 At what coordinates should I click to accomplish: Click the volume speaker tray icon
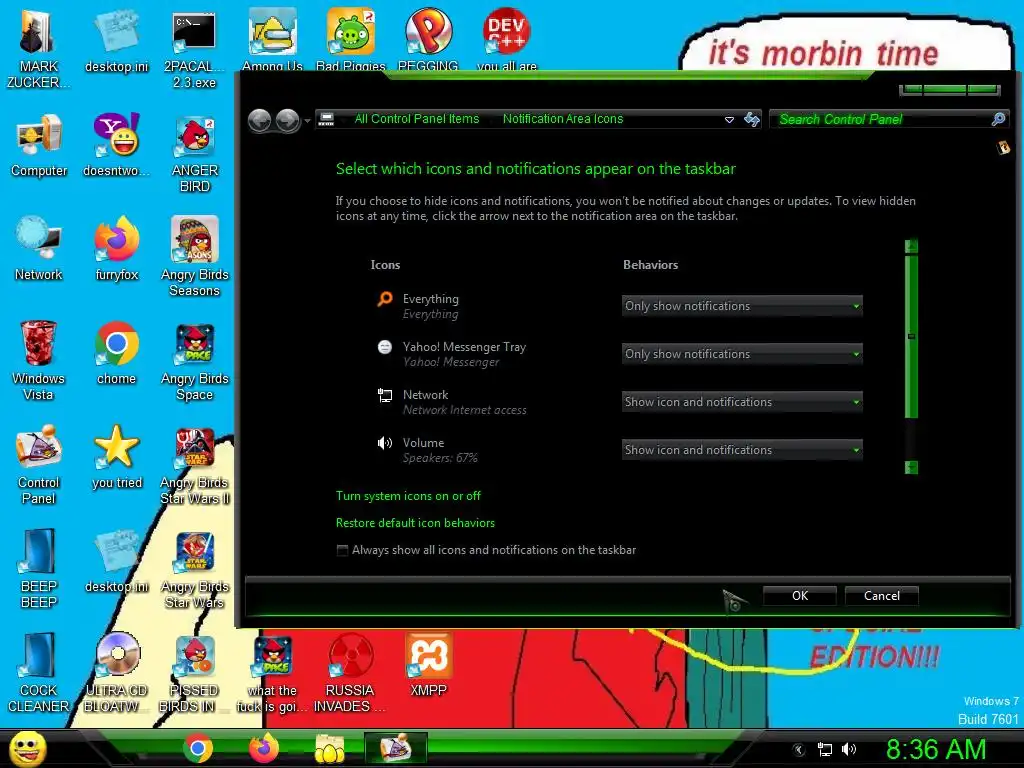click(849, 750)
